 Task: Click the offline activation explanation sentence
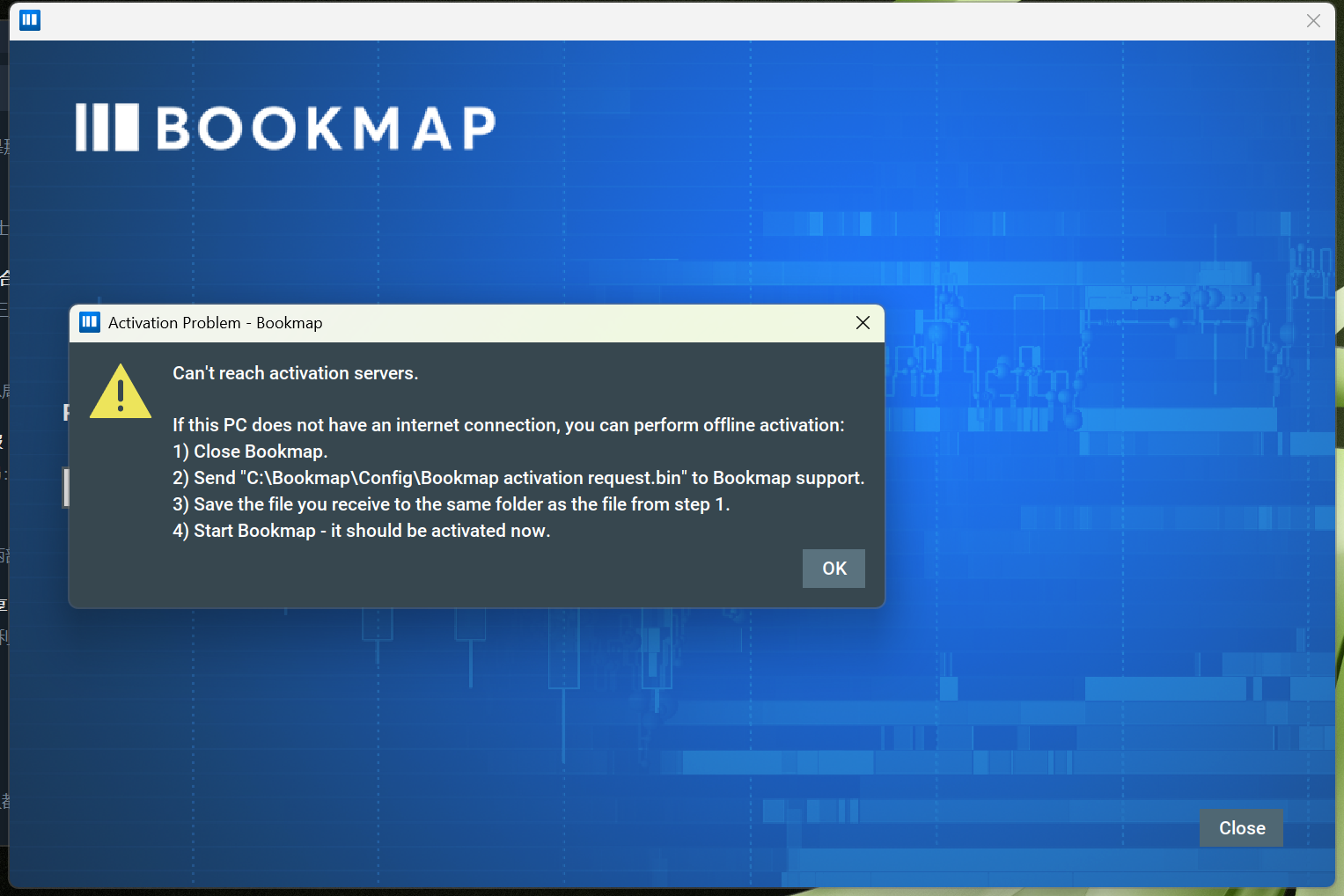[x=508, y=425]
